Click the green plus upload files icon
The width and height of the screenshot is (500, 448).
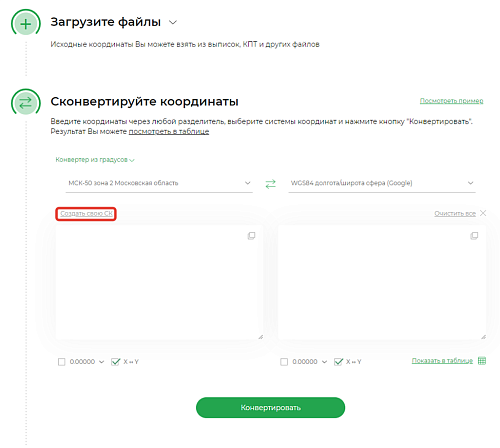tap(26, 24)
